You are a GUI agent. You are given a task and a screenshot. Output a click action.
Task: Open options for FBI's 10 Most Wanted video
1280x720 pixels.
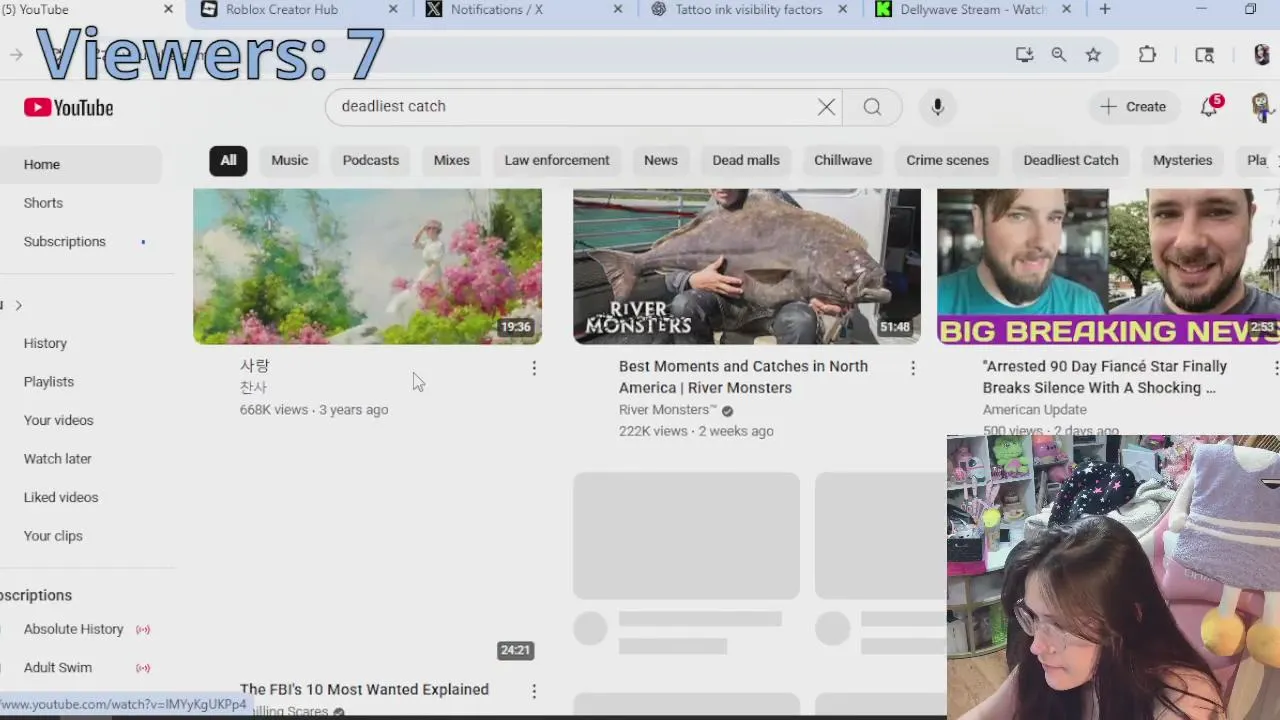(534, 691)
